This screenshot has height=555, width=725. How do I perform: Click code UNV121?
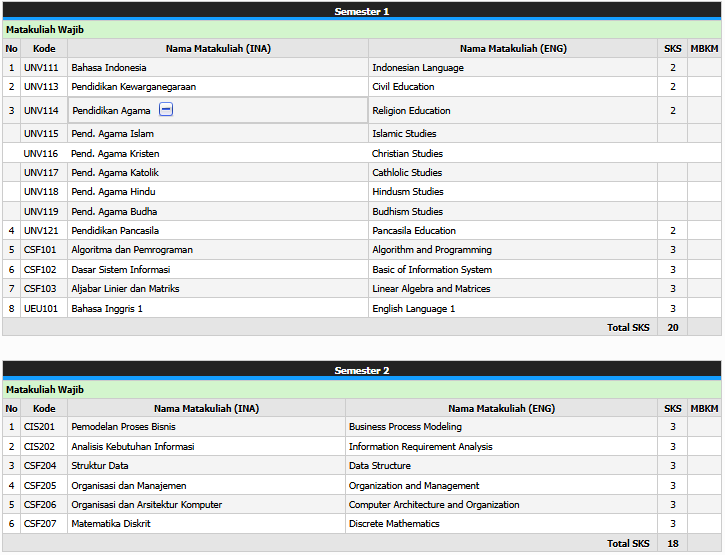[41, 230]
